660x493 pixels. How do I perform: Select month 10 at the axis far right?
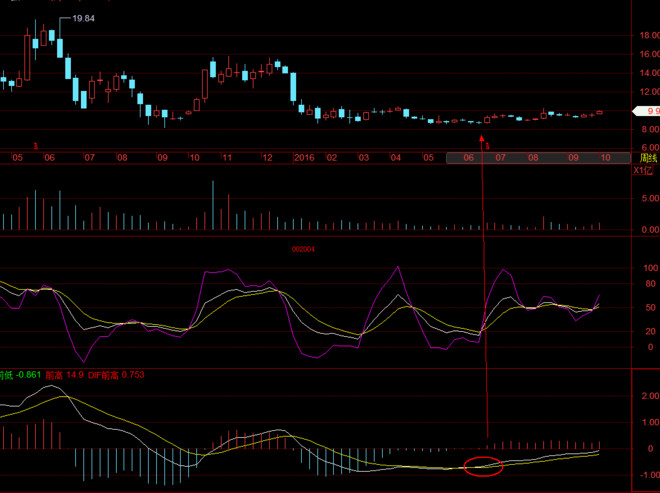[605, 158]
